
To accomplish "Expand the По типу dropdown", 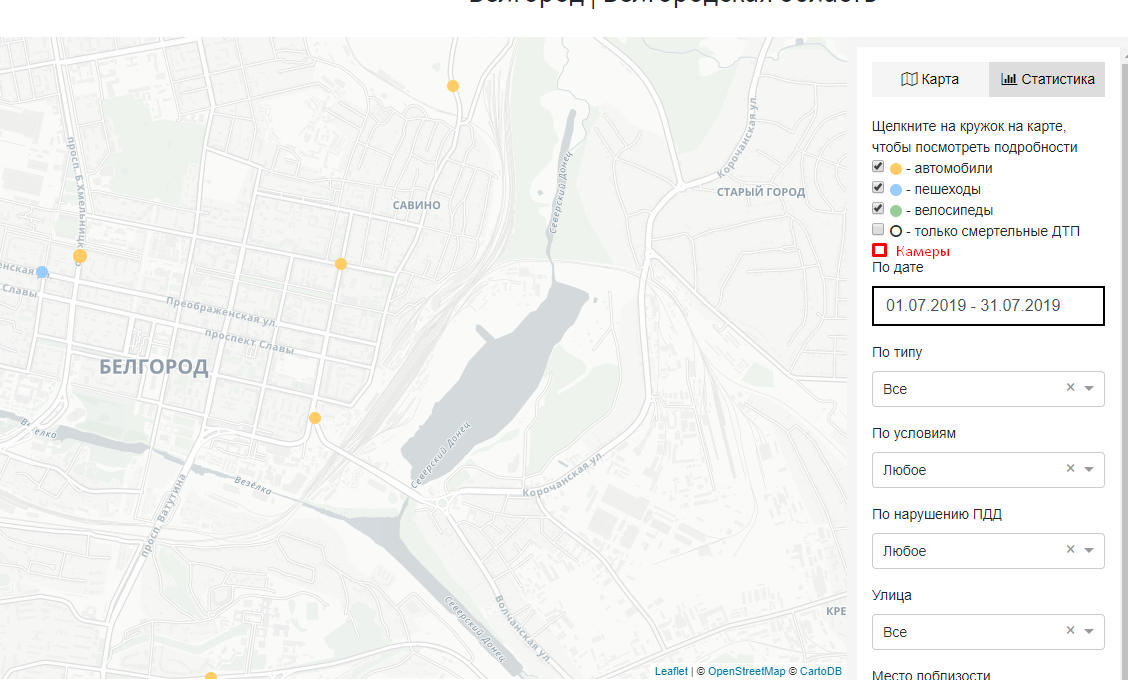I will pyautogui.click(x=1089, y=389).
